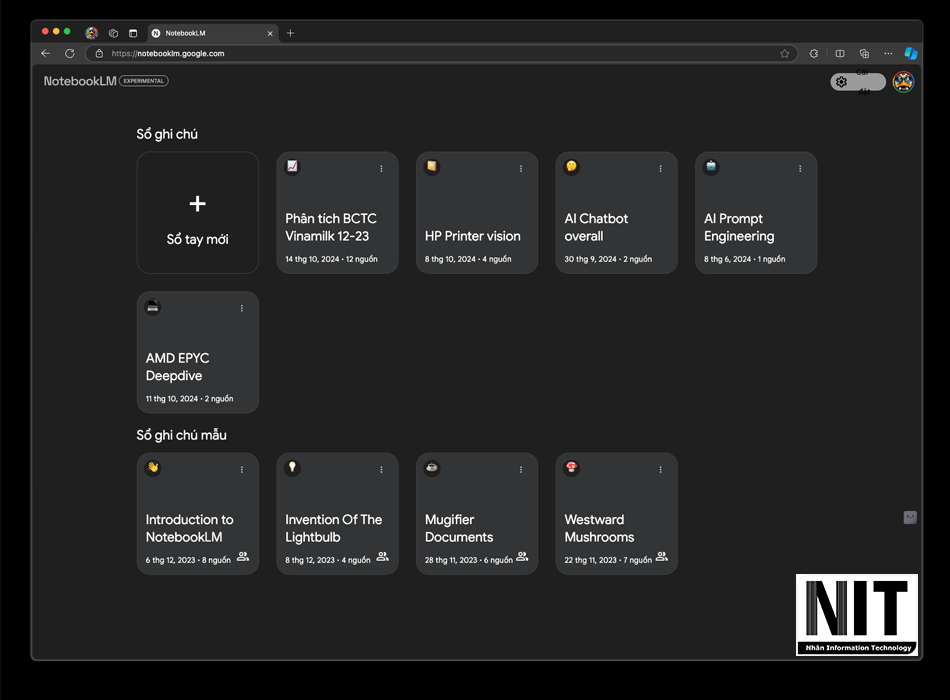Click the Sổ ghi chú mẫu section heading

coord(182,435)
